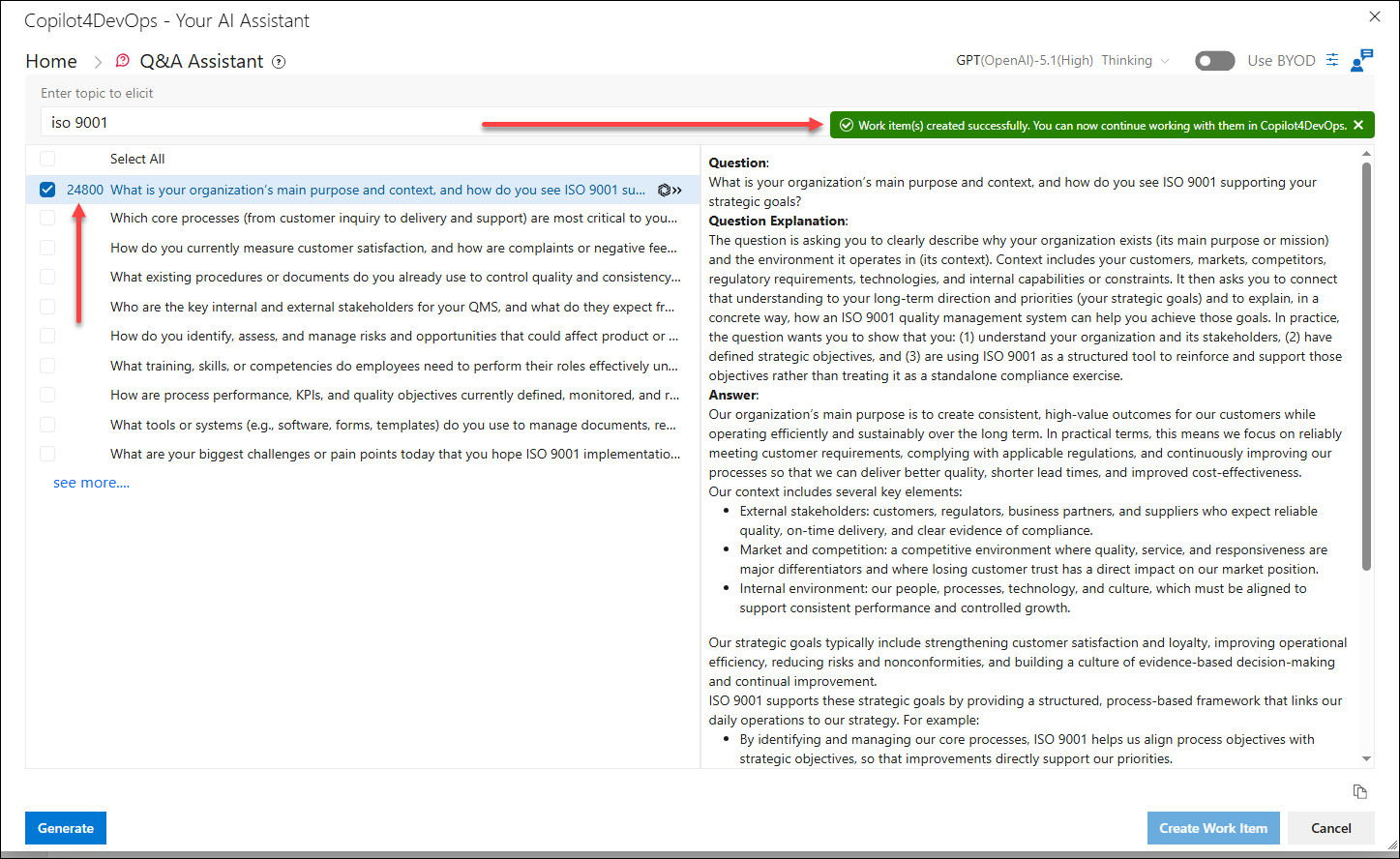Click the action icon on the selected question row
This screenshot has width=1400, height=859.
(x=670, y=191)
